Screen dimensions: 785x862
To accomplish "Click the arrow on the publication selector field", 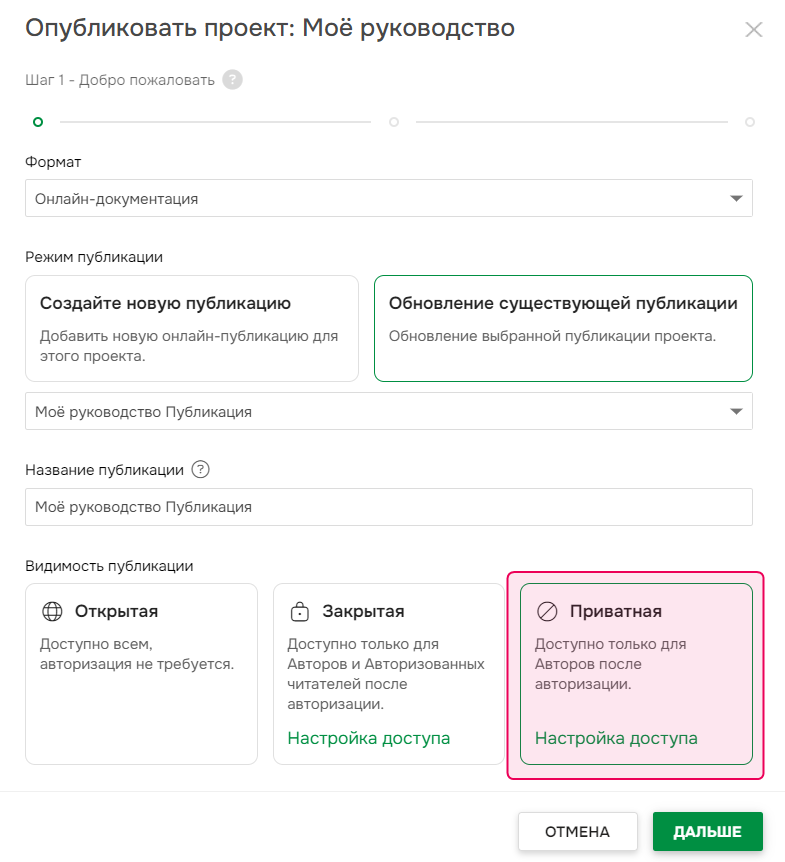I will [x=737, y=411].
